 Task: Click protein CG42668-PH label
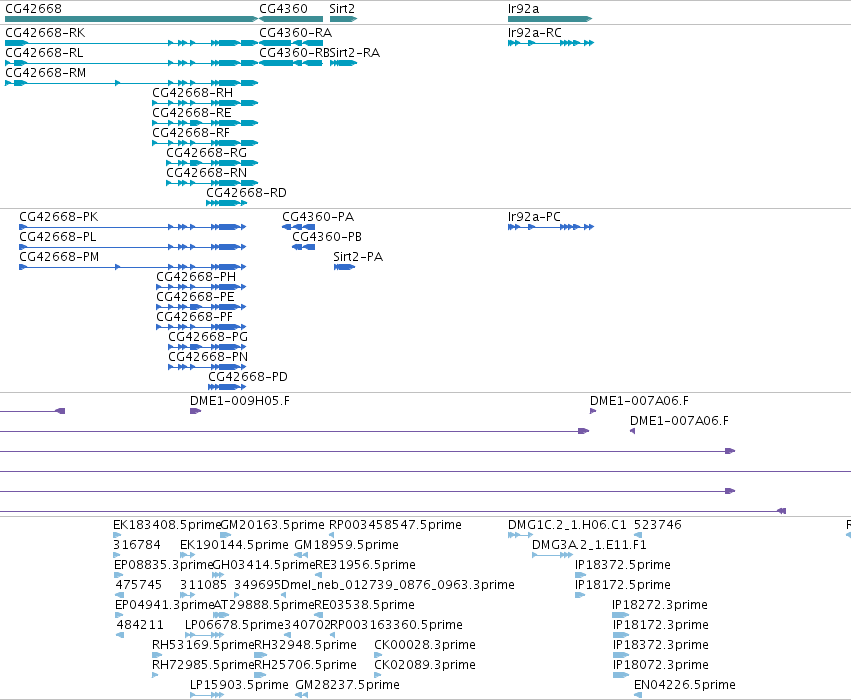point(196,277)
